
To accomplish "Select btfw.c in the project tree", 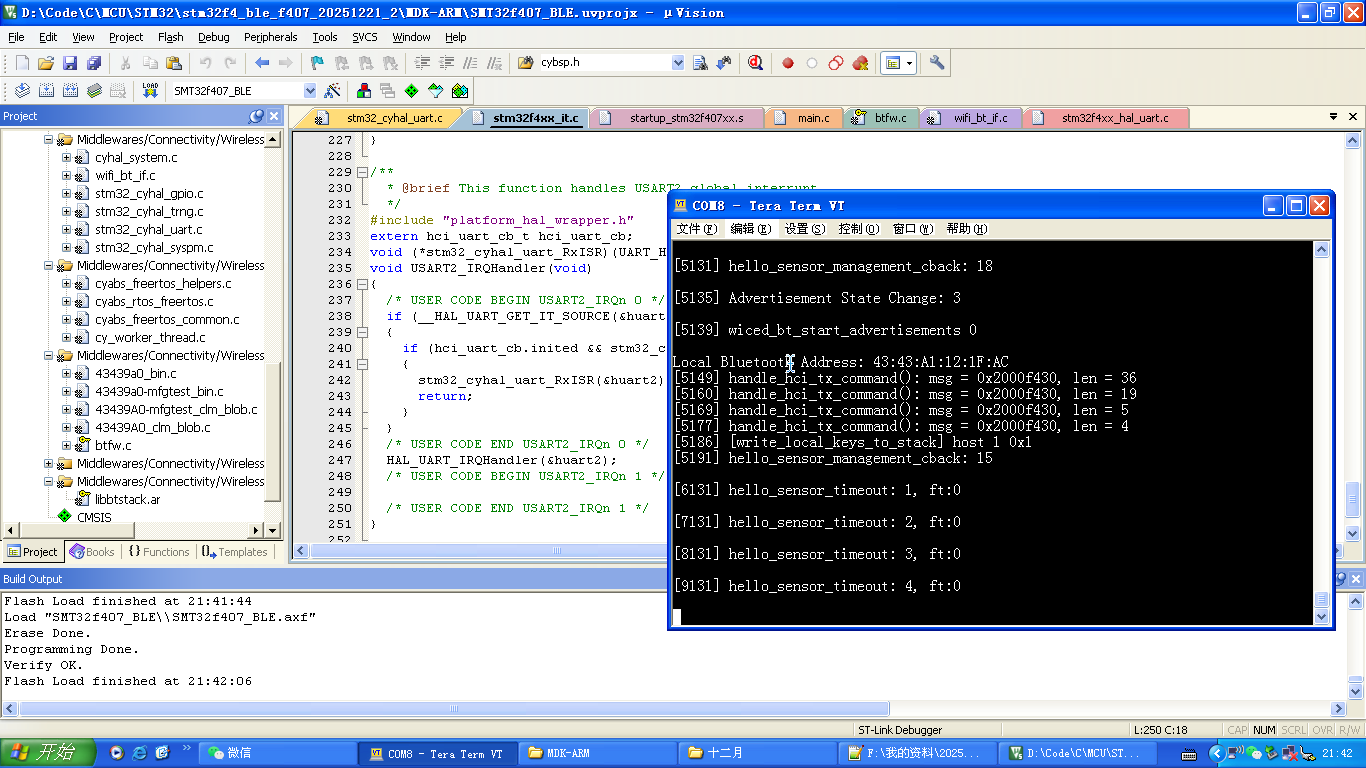I will click(x=113, y=446).
